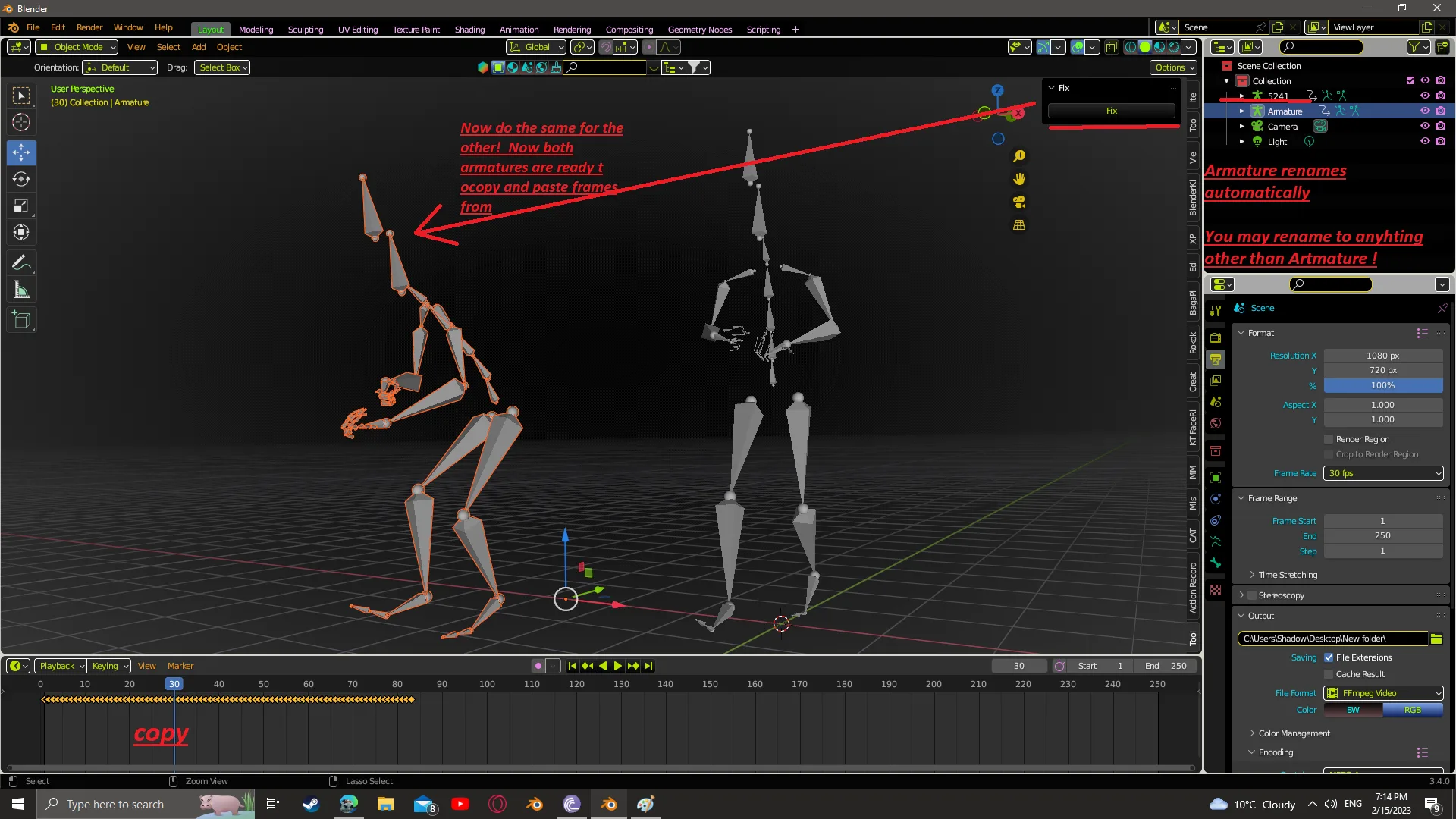Select the Rotate tool
The height and width of the screenshot is (819, 1456).
point(21,179)
